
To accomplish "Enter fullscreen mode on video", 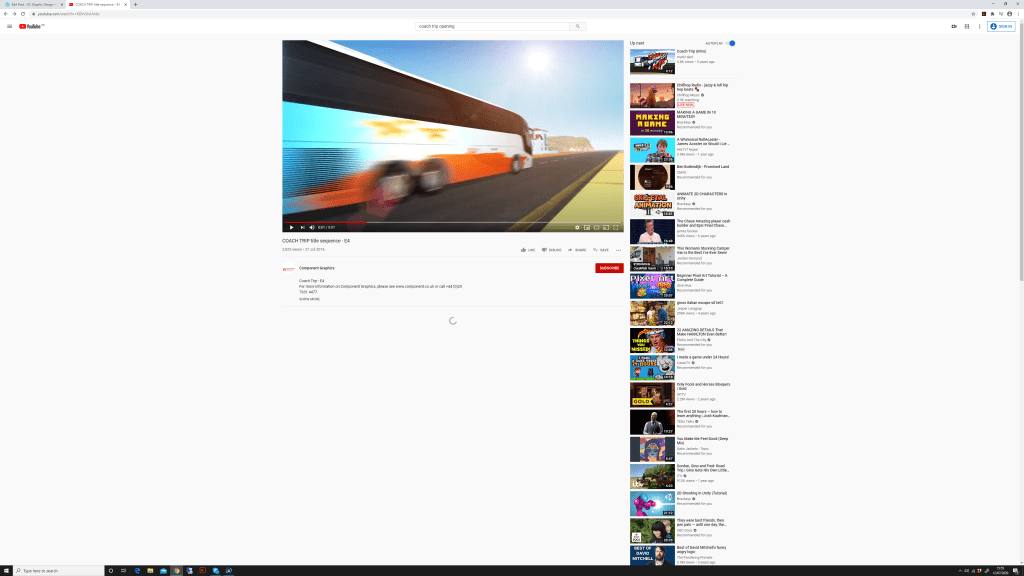I will point(615,227).
